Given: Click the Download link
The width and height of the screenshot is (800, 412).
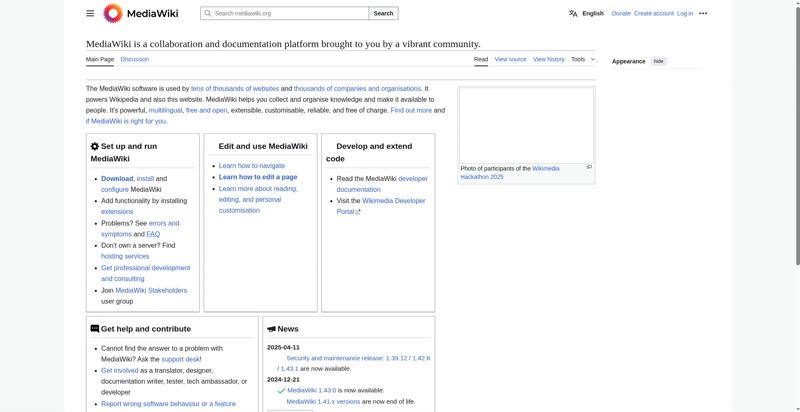Looking at the screenshot, I should click(117, 179).
